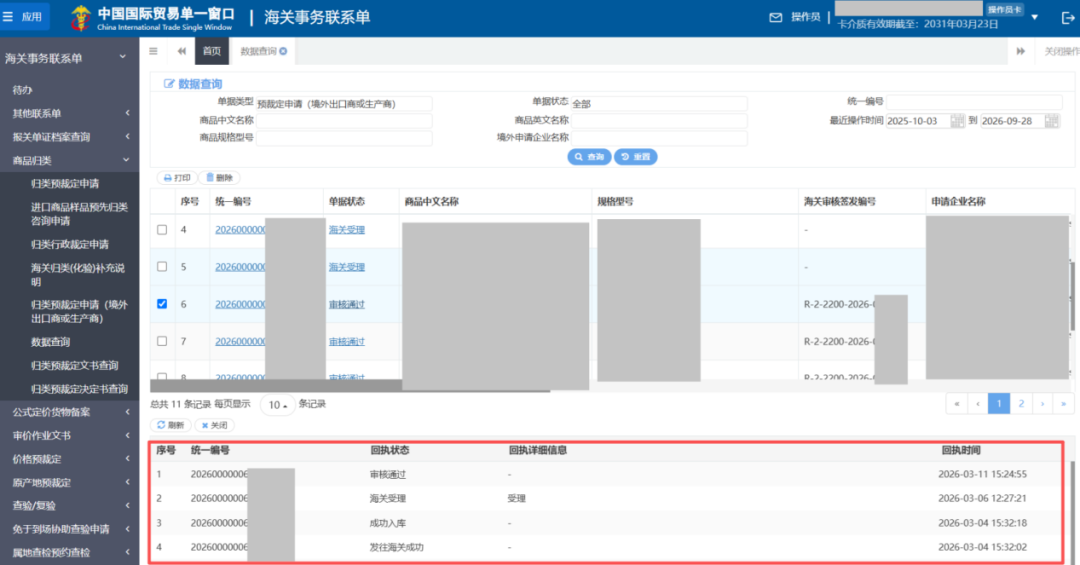Open the records-per-page dropdown showing 10
This screenshot has height=565, width=1080.
pyautogui.click(x=278, y=405)
